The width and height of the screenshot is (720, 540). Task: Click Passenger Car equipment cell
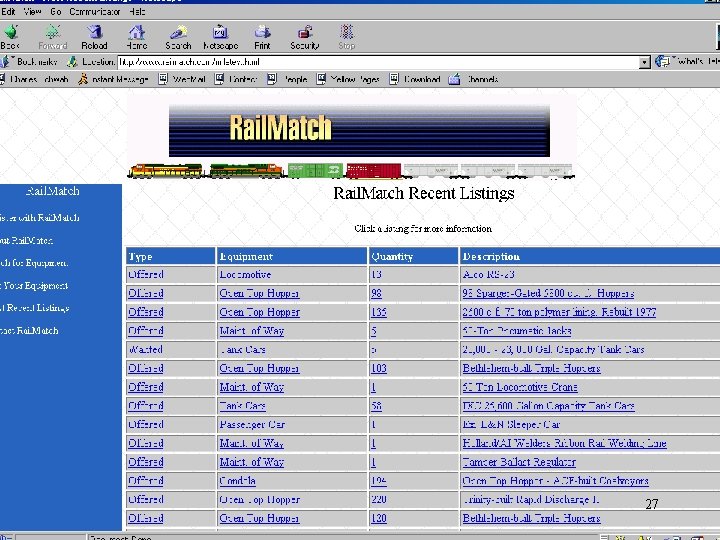pyautogui.click(x=292, y=424)
